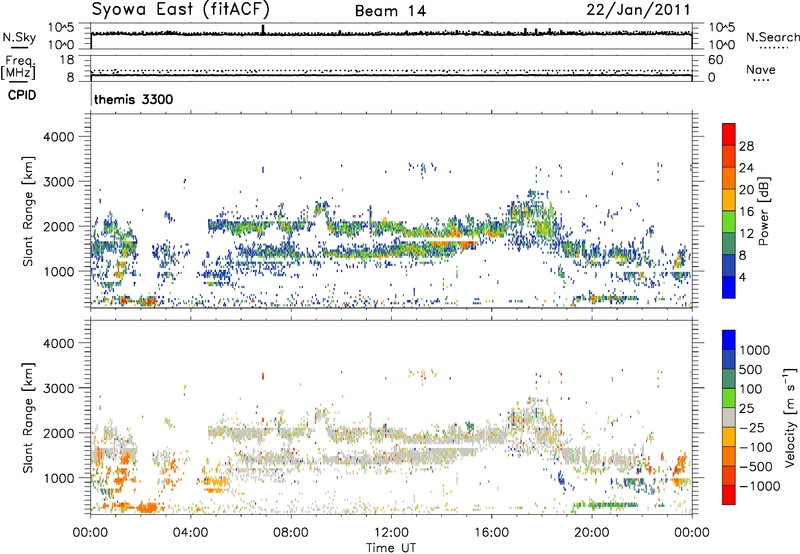Select the '12:00' time tick label
800x554 pixels.
pyautogui.click(x=391, y=533)
